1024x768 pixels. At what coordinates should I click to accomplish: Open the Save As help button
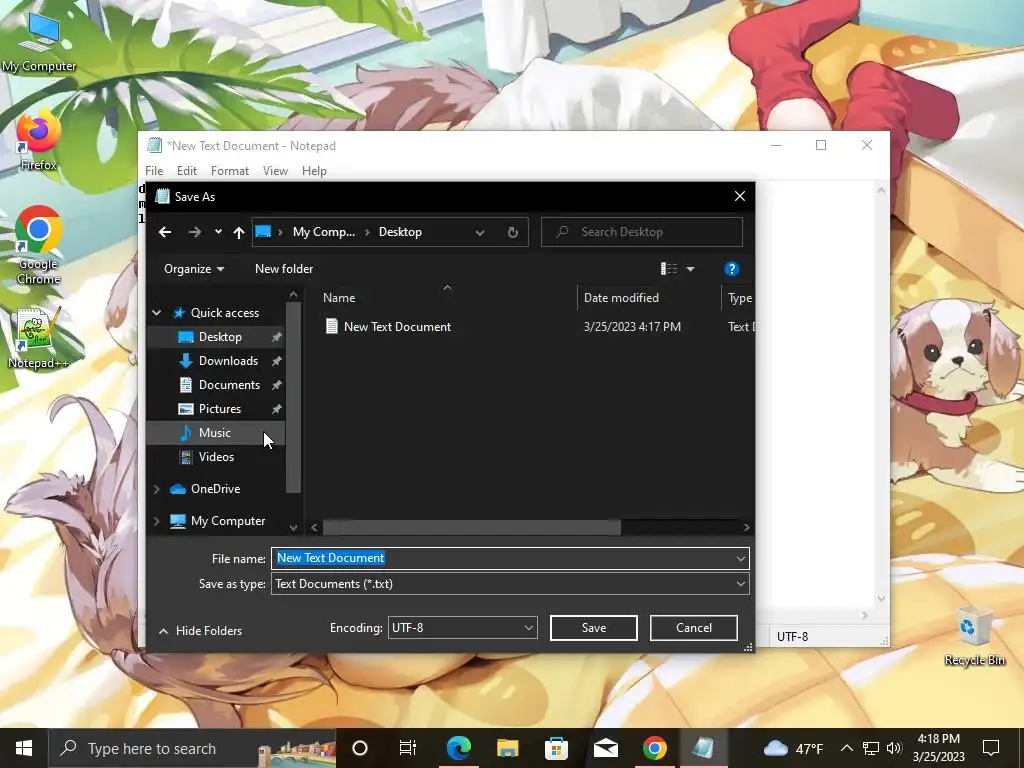point(731,269)
